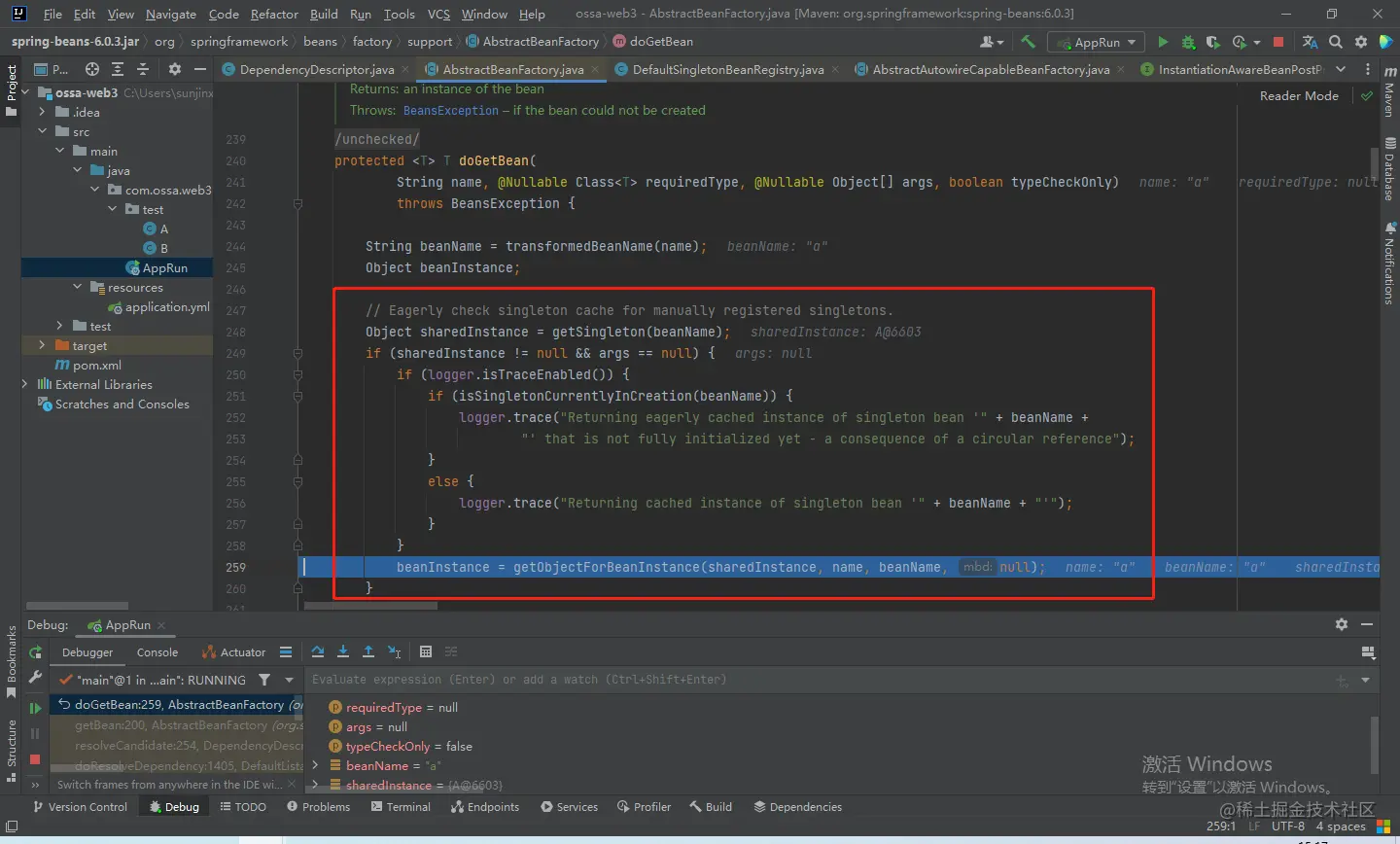This screenshot has height=844, width=1400.
Task: Open the code-with-me user icon
Action: (992, 42)
